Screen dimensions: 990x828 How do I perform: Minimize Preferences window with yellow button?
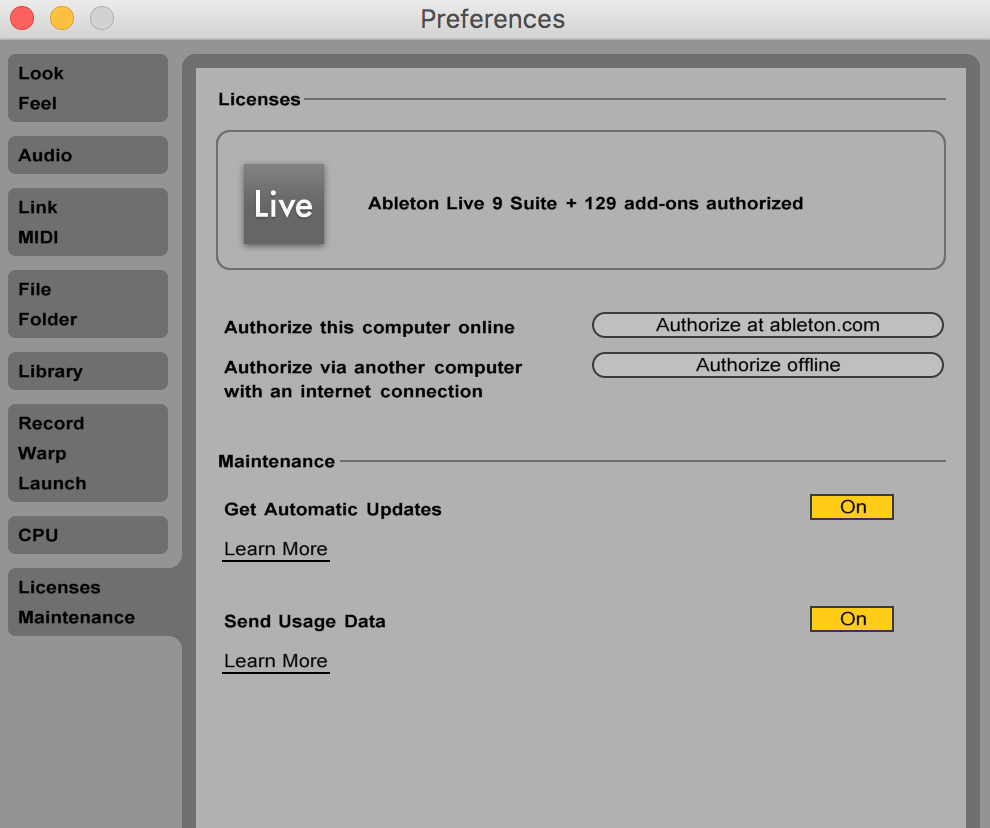(62, 18)
